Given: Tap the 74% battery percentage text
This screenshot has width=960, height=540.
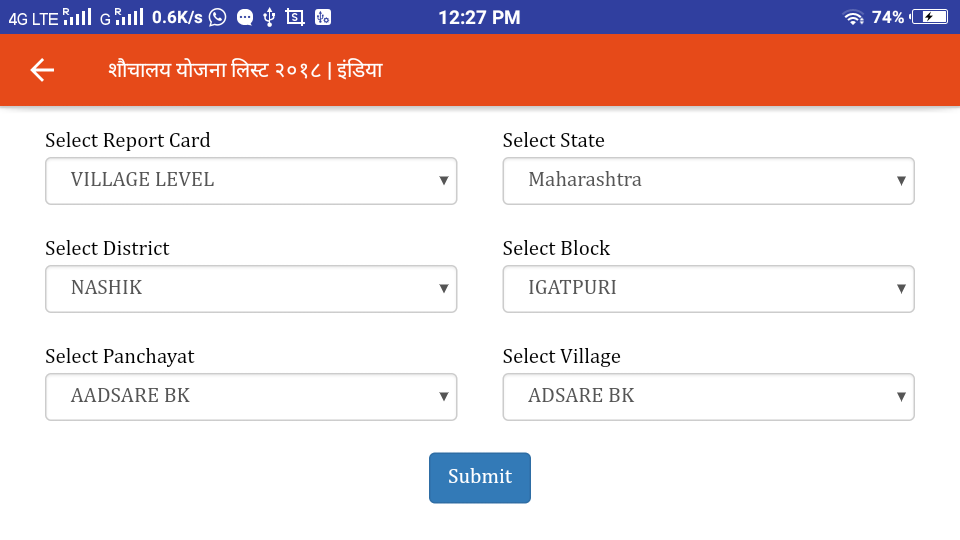Looking at the screenshot, I should (x=888, y=17).
